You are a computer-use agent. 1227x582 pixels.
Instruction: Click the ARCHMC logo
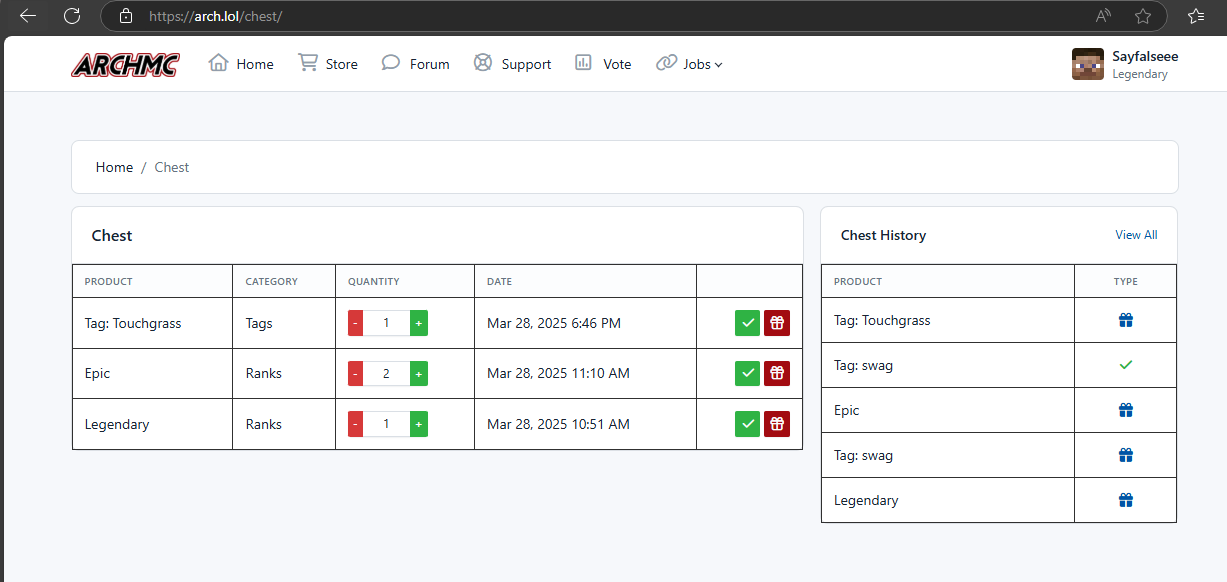pos(125,65)
